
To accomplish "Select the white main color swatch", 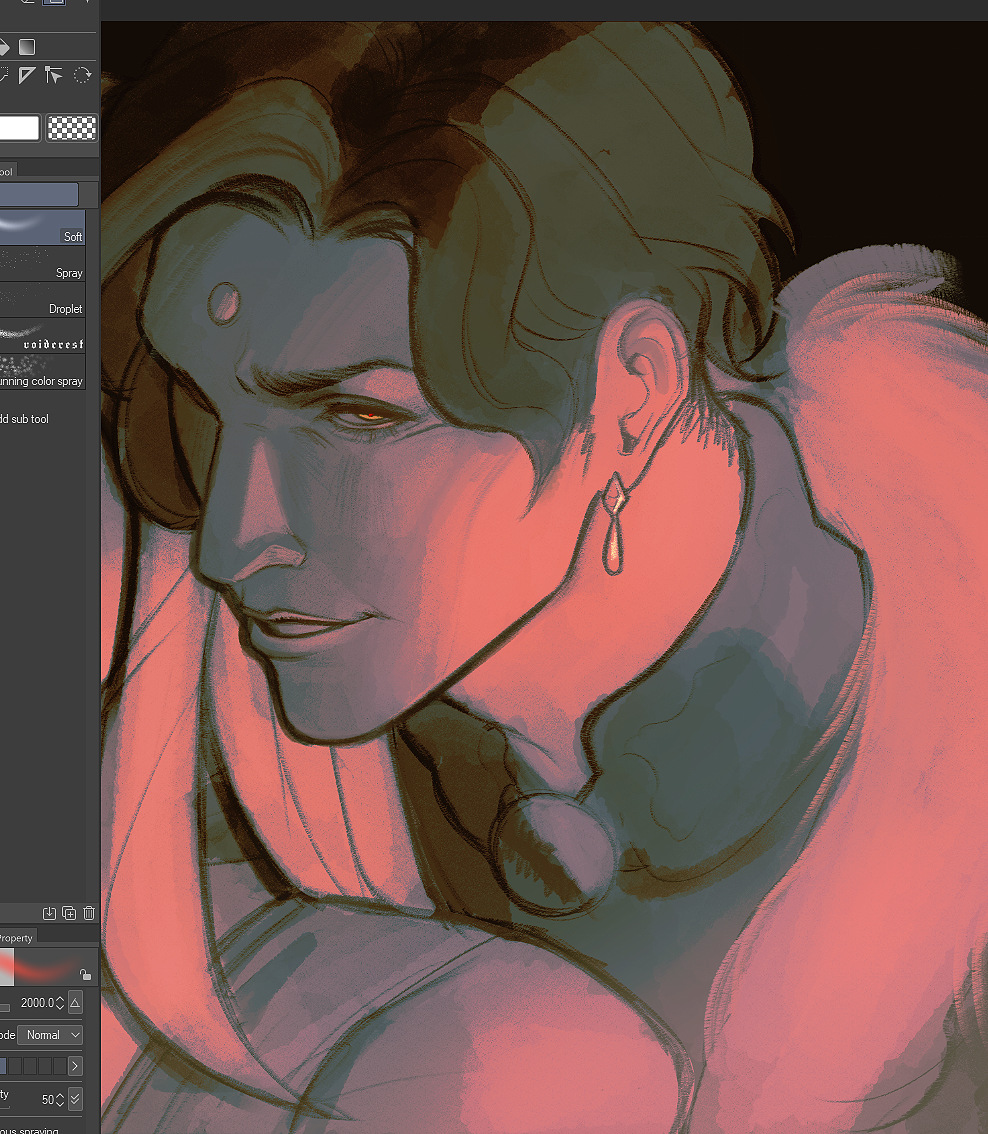I will [x=19, y=128].
